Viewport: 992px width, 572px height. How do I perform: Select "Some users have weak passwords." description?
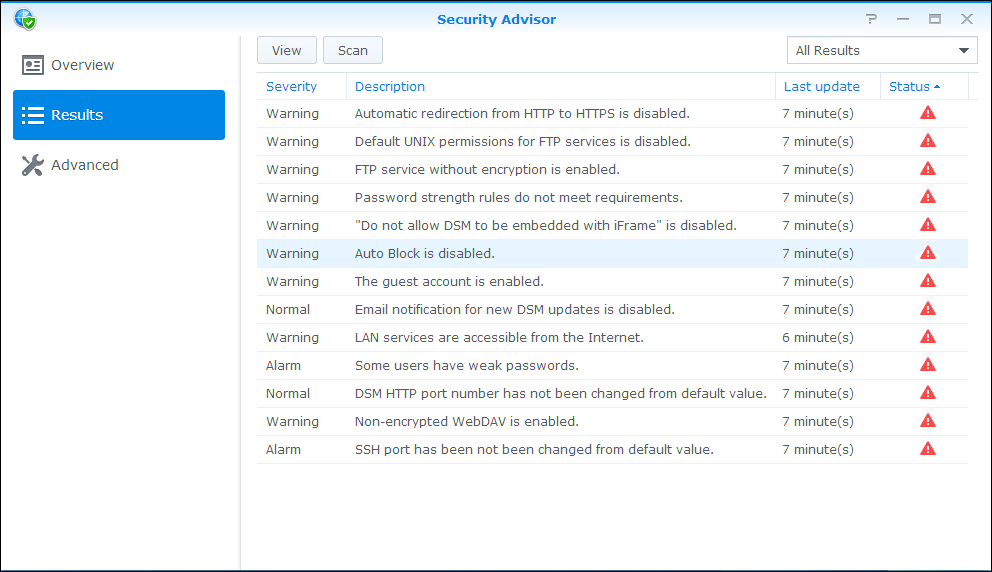467,365
